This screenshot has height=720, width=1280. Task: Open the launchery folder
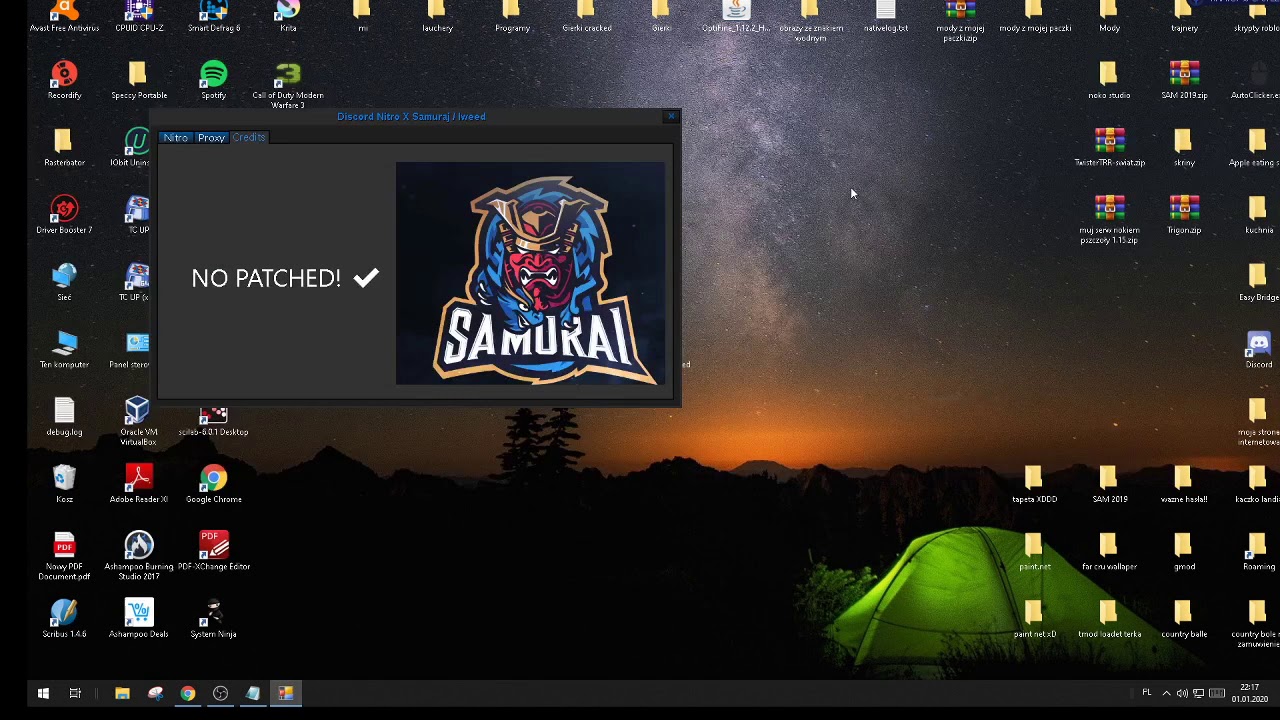click(437, 16)
